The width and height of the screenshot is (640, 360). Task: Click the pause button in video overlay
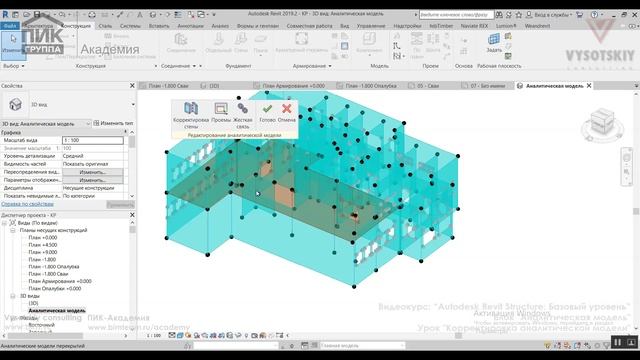618,342
